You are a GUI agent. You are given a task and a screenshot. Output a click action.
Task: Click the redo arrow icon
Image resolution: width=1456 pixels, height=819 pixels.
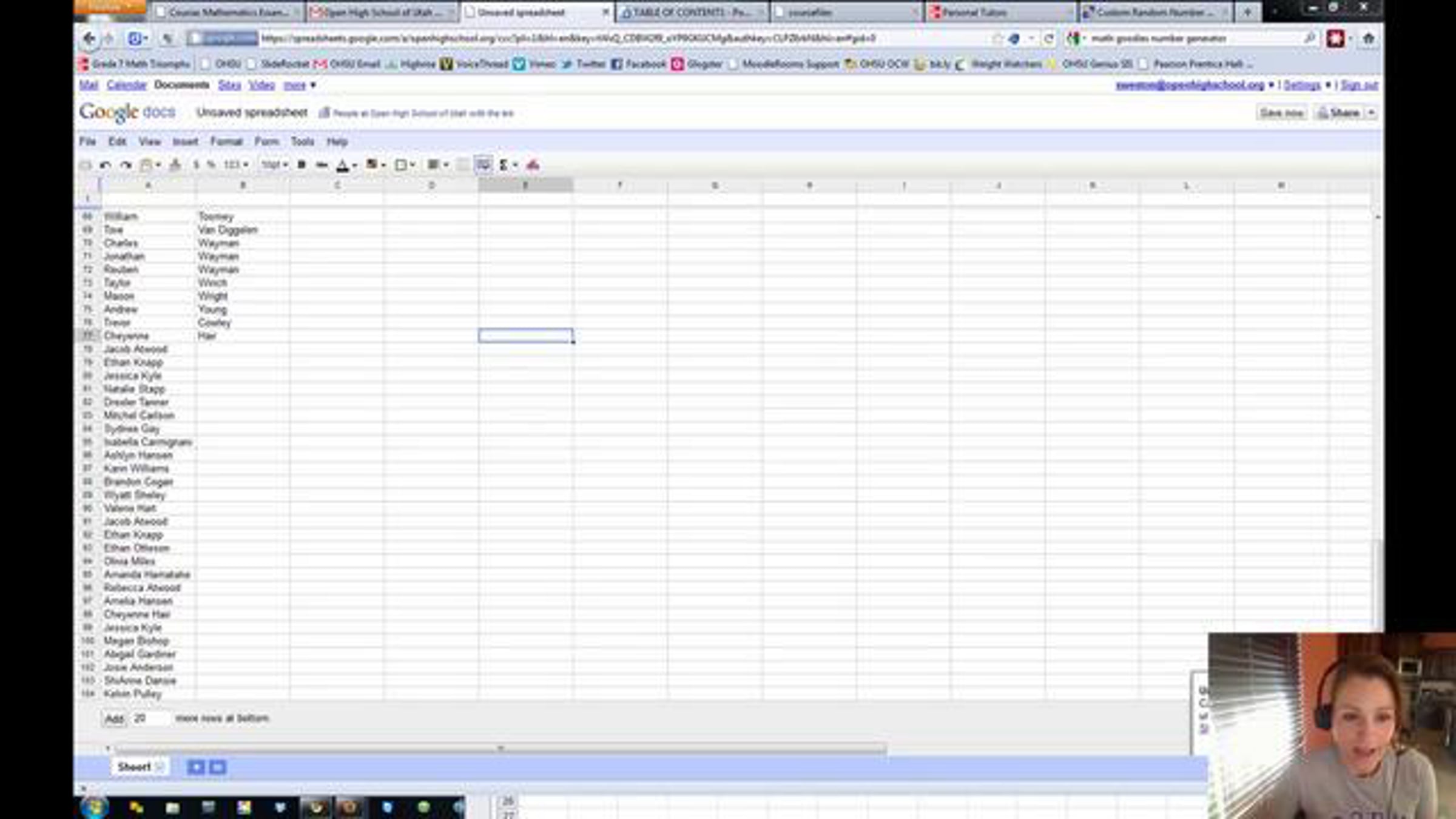point(126,165)
